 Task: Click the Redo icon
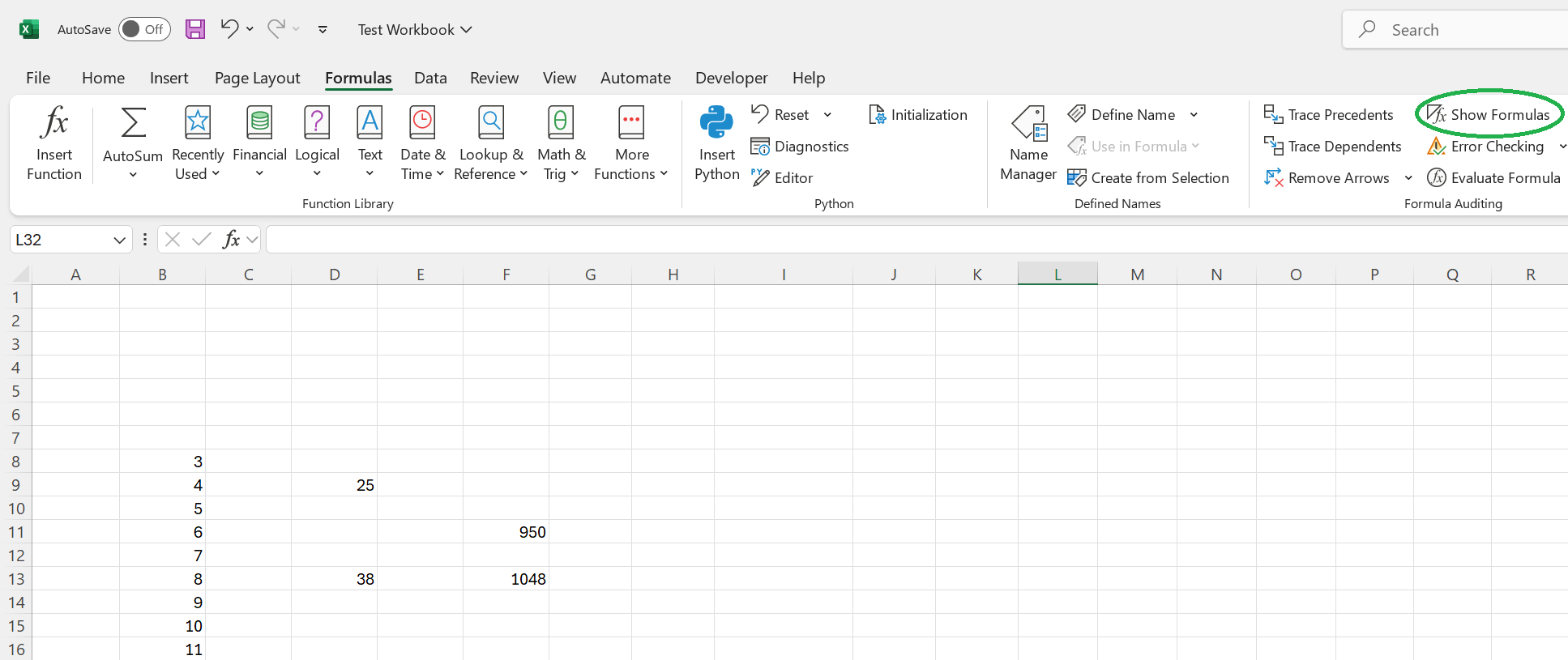(x=276, y=29)
